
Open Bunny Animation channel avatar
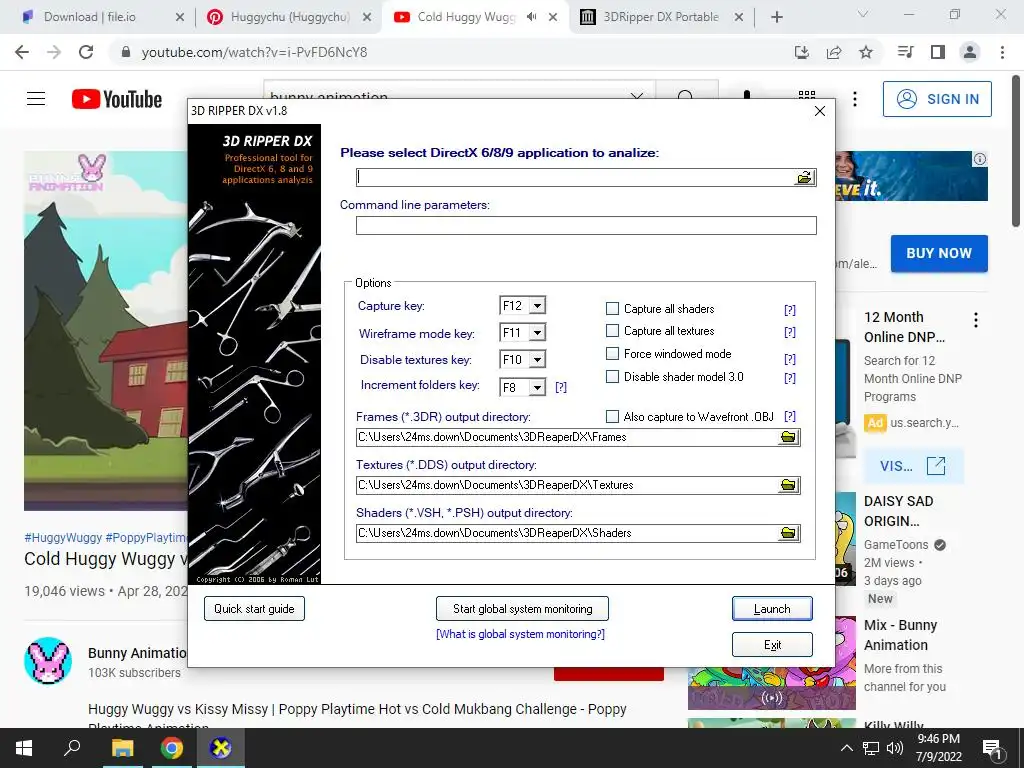(48, 660)
